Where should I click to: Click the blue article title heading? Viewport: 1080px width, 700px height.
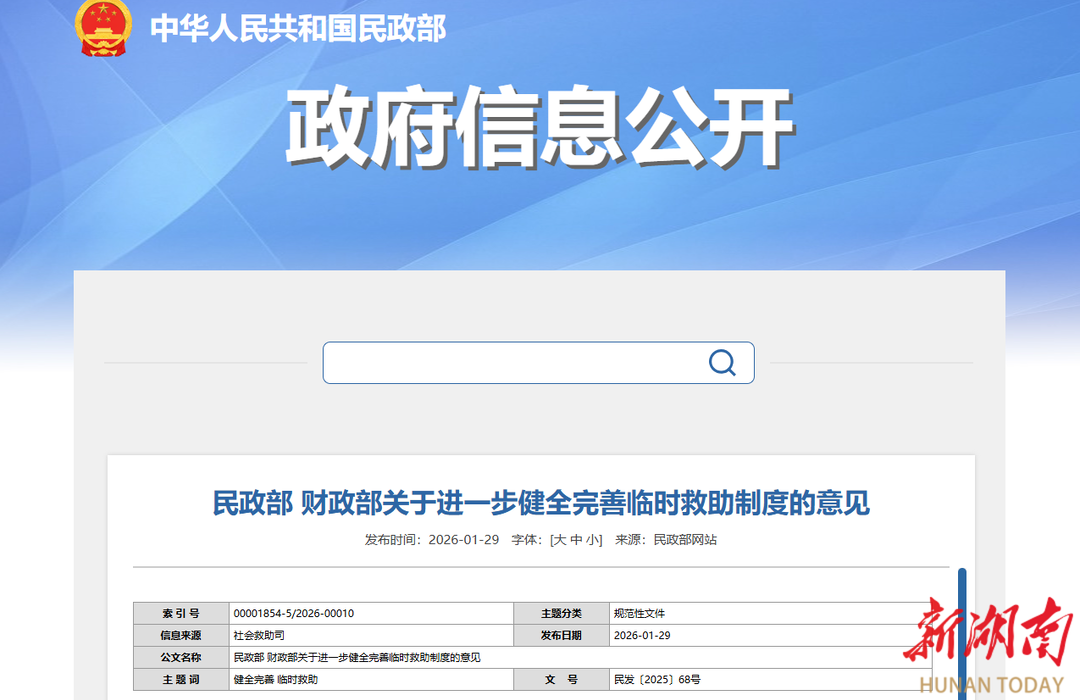tap(541, 502)
